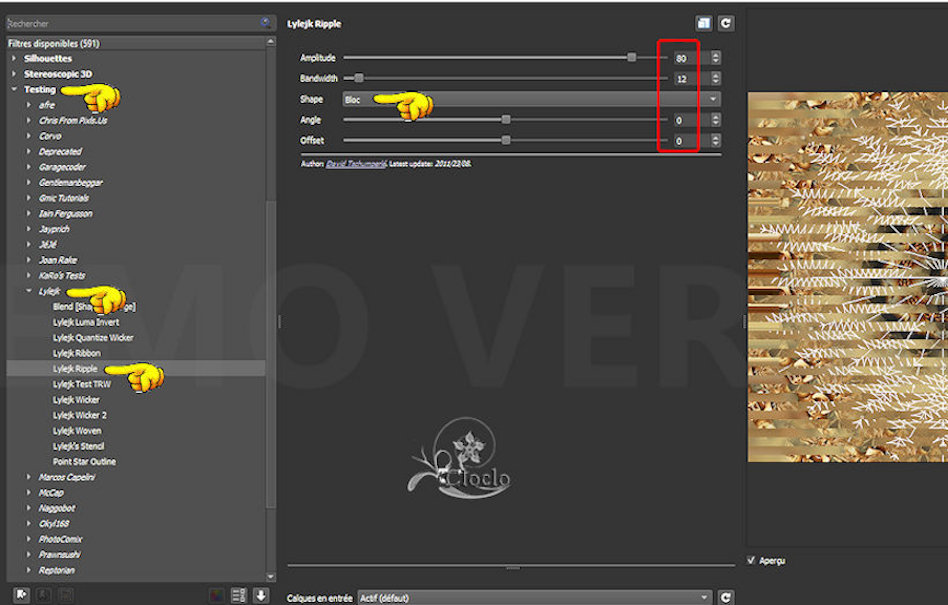Collapse the Testing filter category
Viewport: 948px width, 605px height.
click(14, 90)
